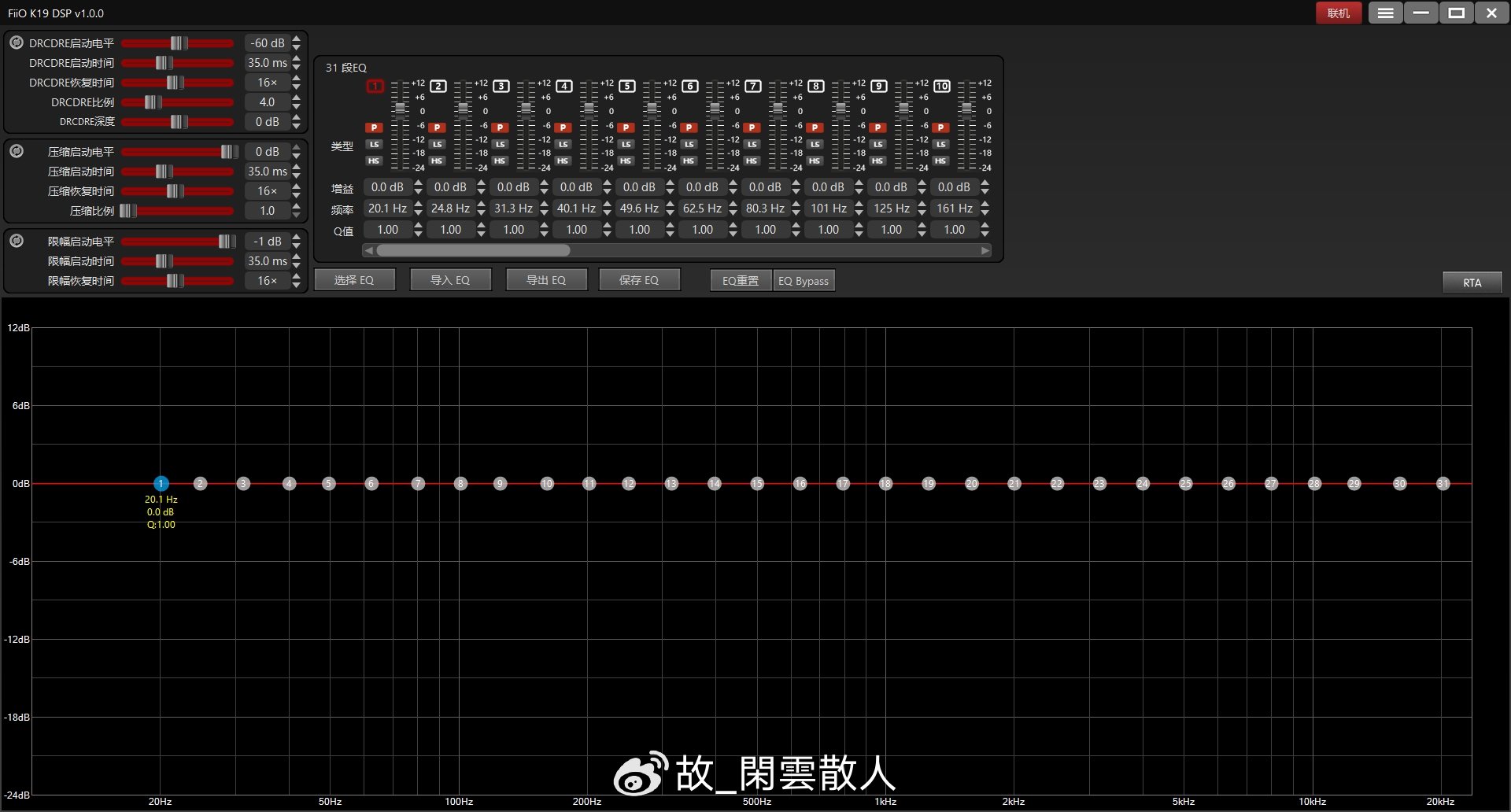
Task: Click the 导入 EQ import button
Action: pos(450,280)
